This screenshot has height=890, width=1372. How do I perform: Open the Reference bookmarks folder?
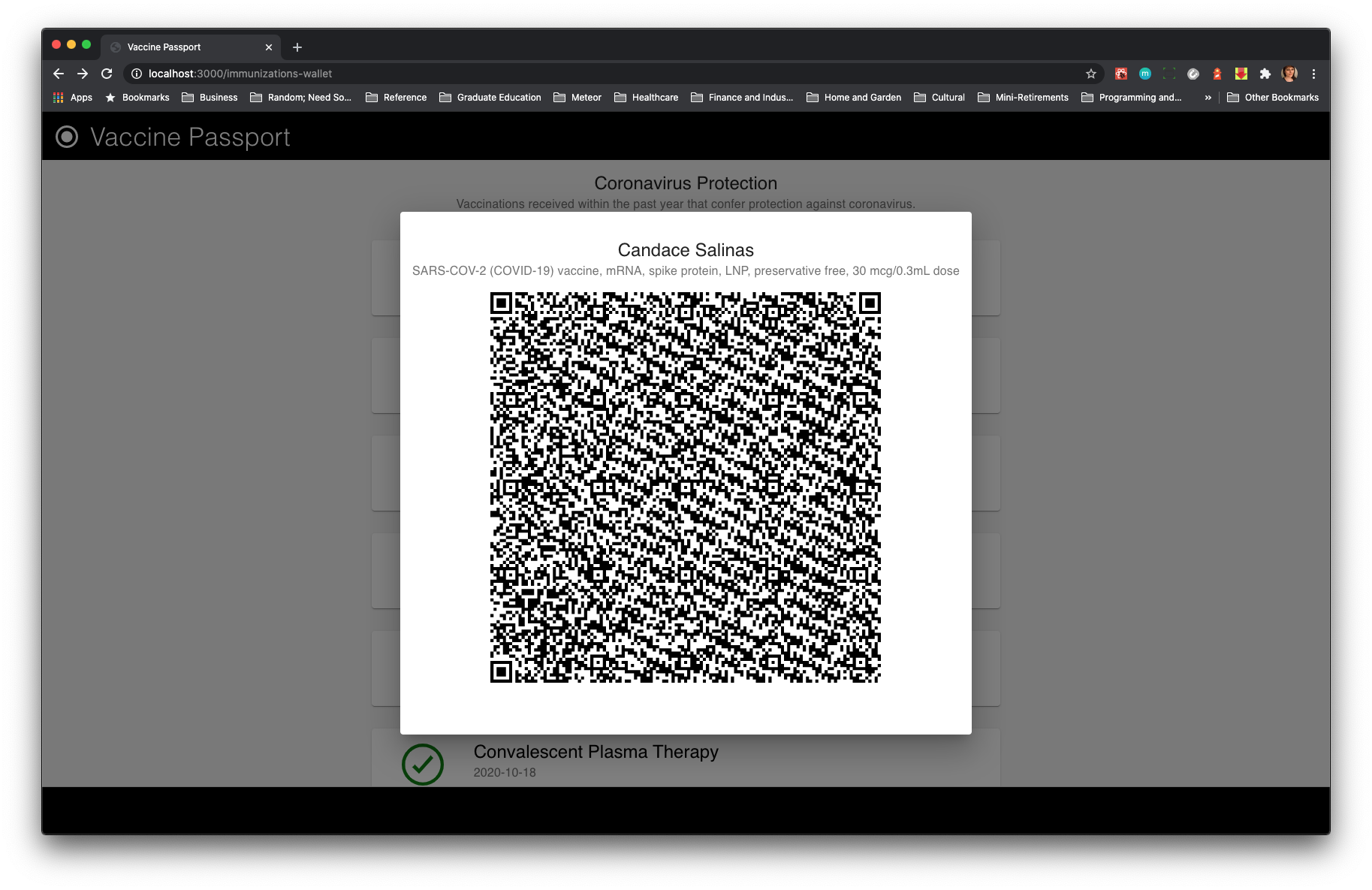396,98
